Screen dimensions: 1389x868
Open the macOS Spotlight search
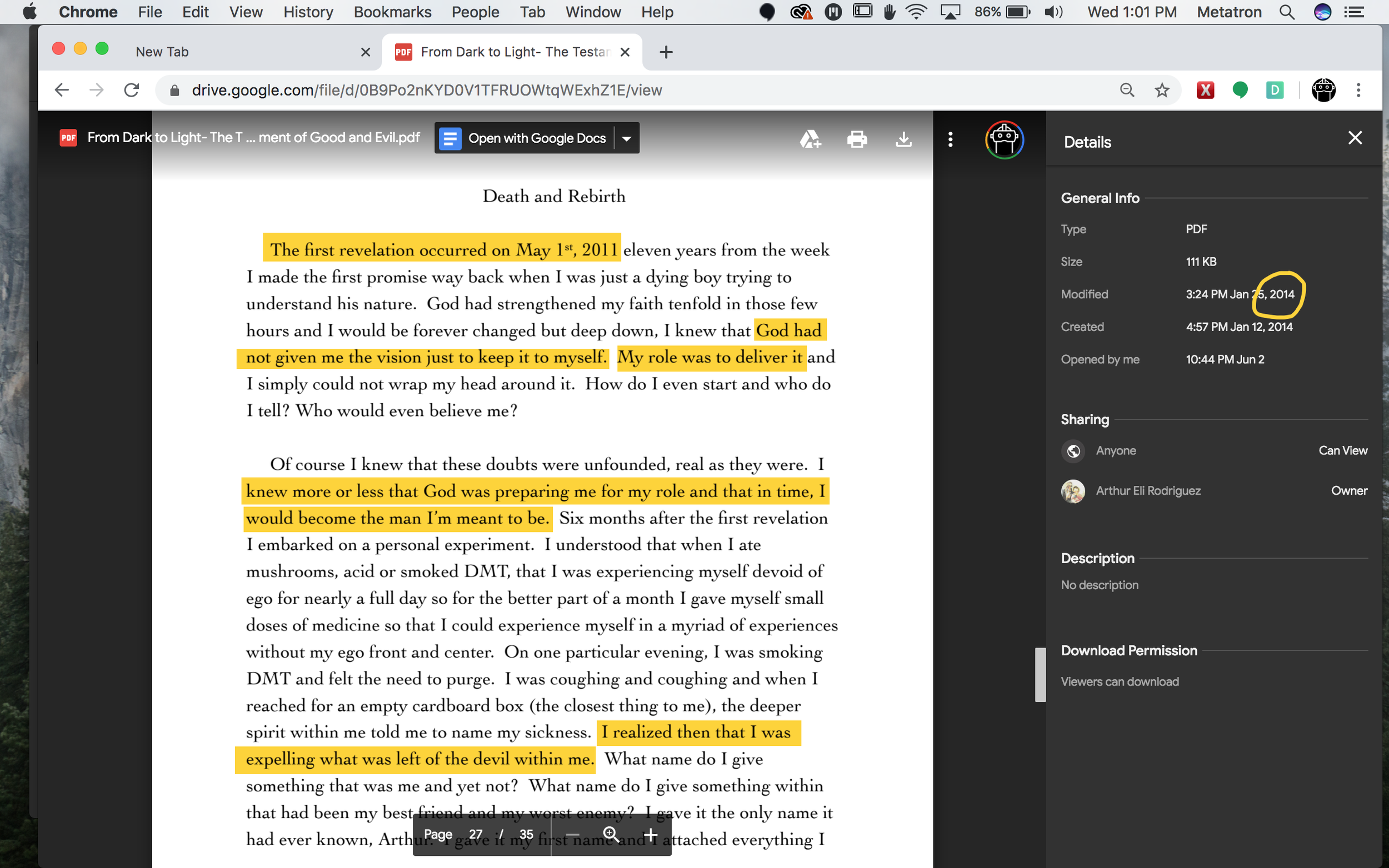pos(1287,12)
